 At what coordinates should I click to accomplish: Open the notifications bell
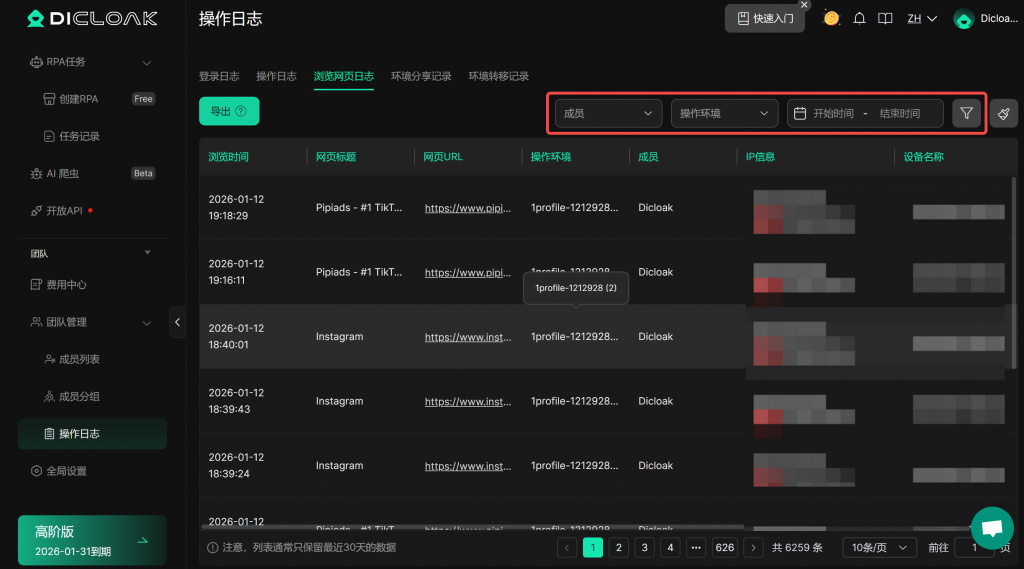point(859,18)
